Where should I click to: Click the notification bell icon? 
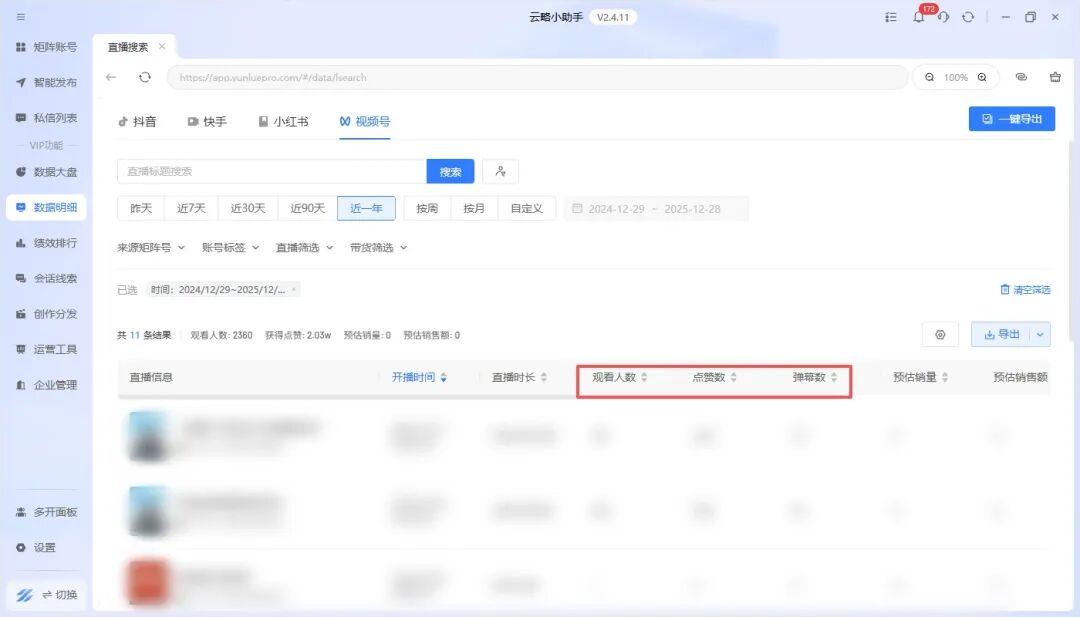point(918,17)
